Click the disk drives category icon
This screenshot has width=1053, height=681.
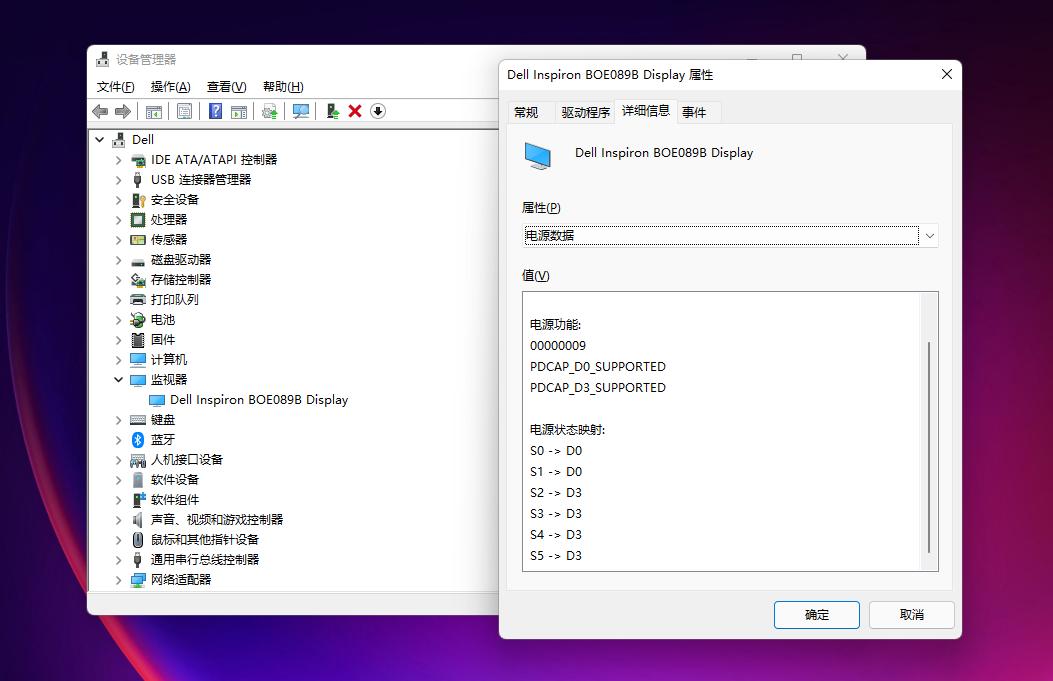pyautogui.click(x=138, y=261)
